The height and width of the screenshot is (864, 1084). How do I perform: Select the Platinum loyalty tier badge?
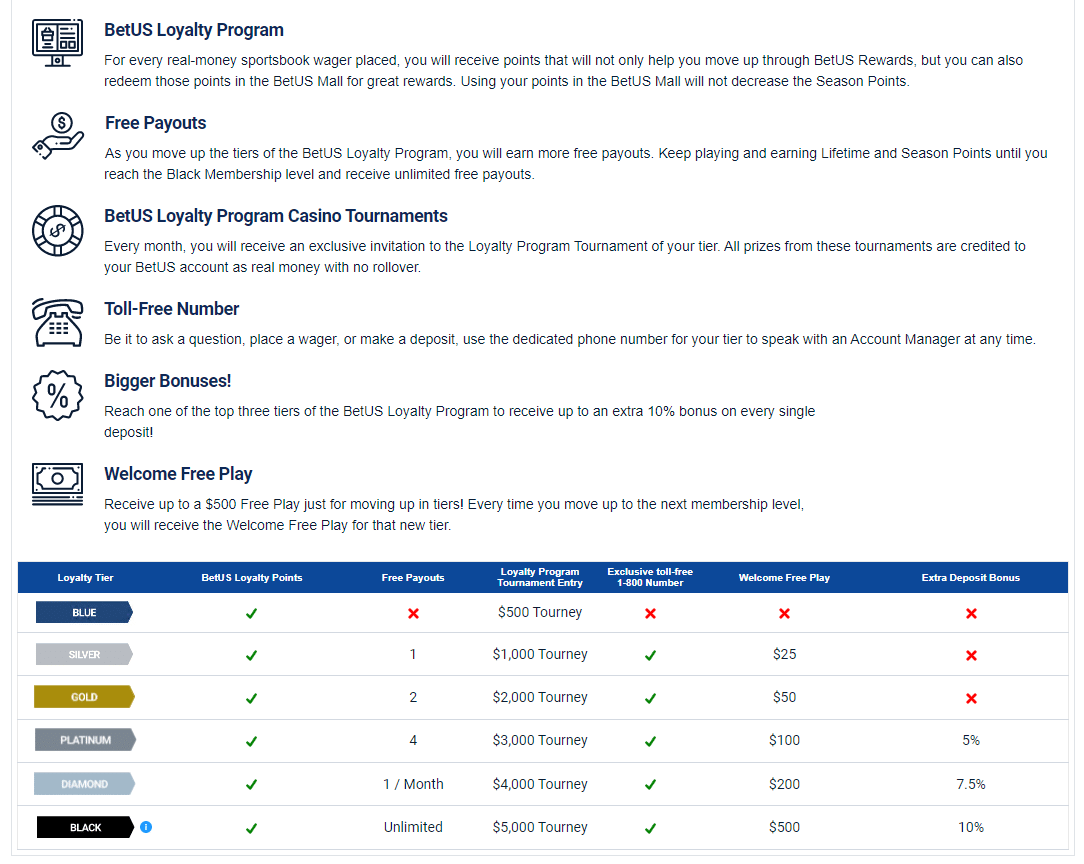84,740
